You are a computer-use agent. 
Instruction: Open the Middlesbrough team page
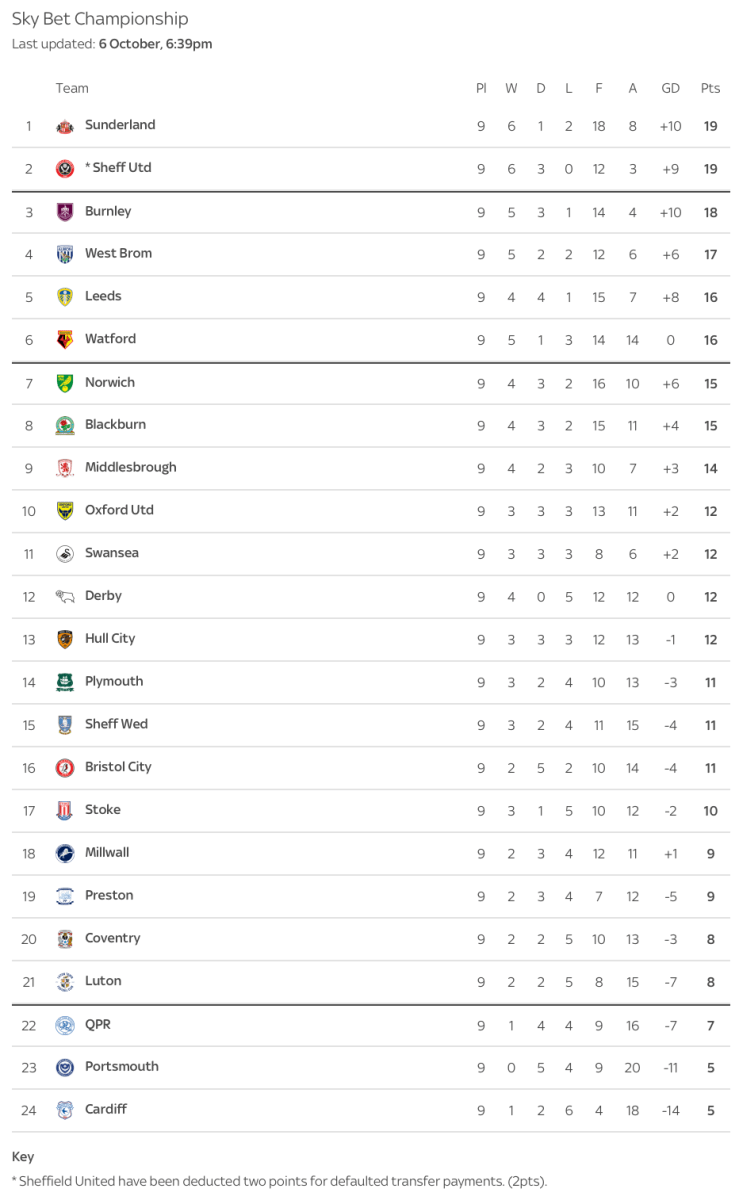point(130,467)
